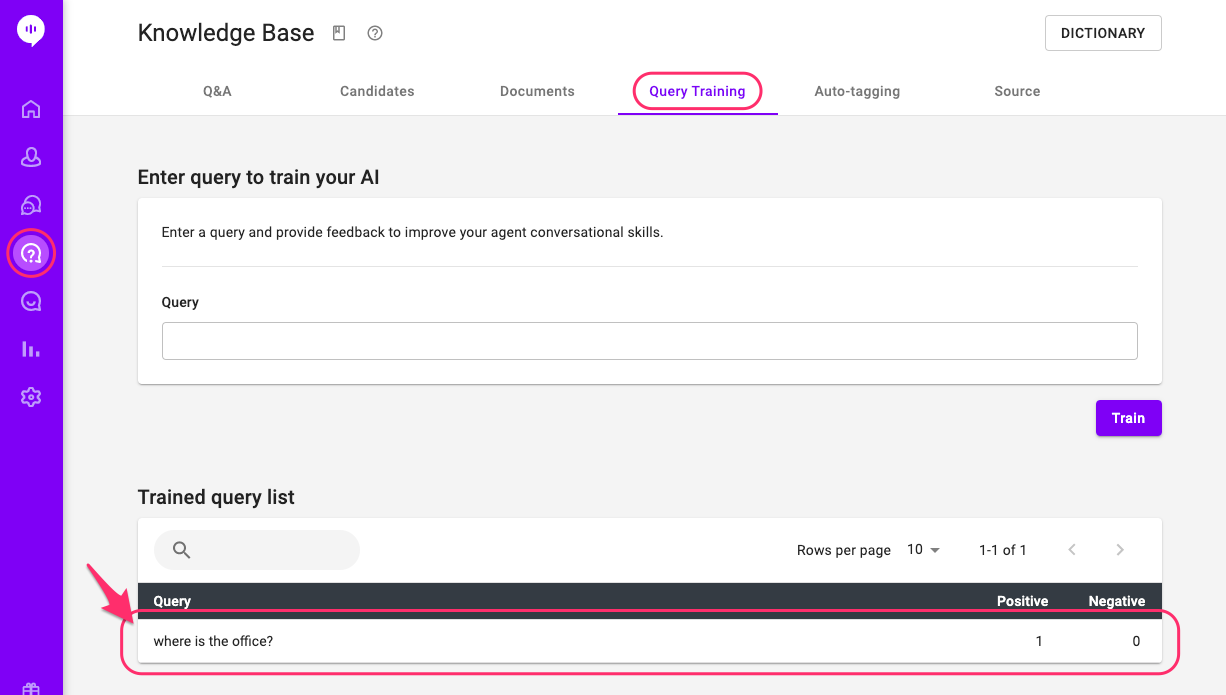Viewport: 1226px width, 695px height.
Task: Focus the Query input field
Action: click(x=650, y=341)
